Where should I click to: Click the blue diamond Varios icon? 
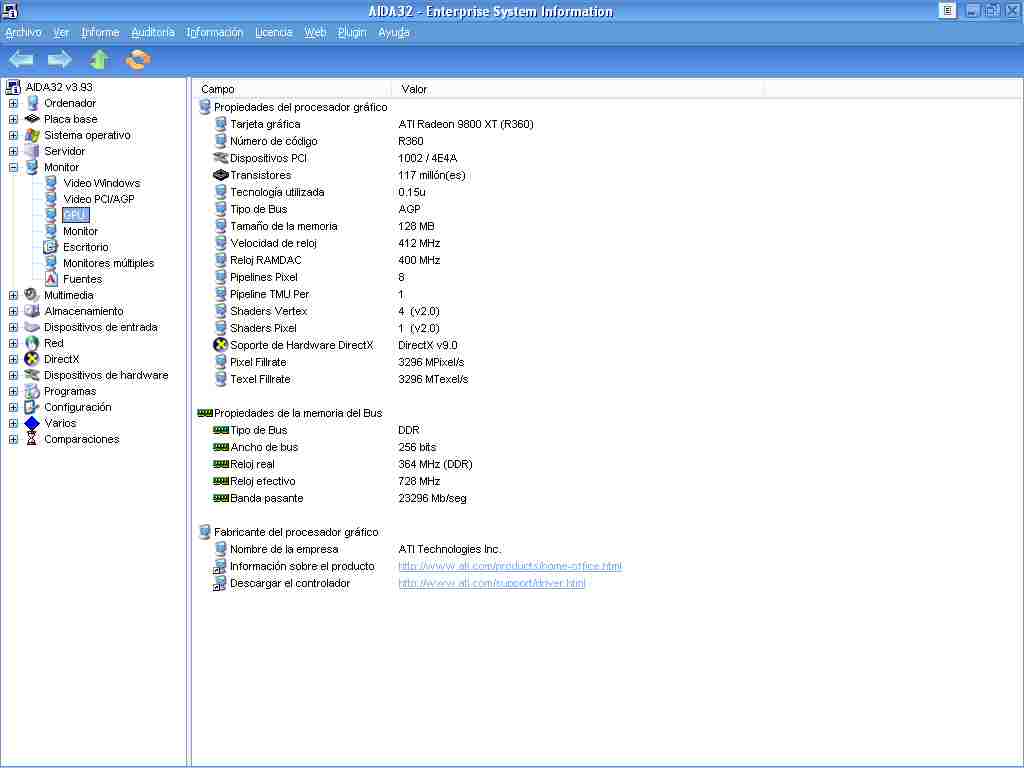pos(32,423)
